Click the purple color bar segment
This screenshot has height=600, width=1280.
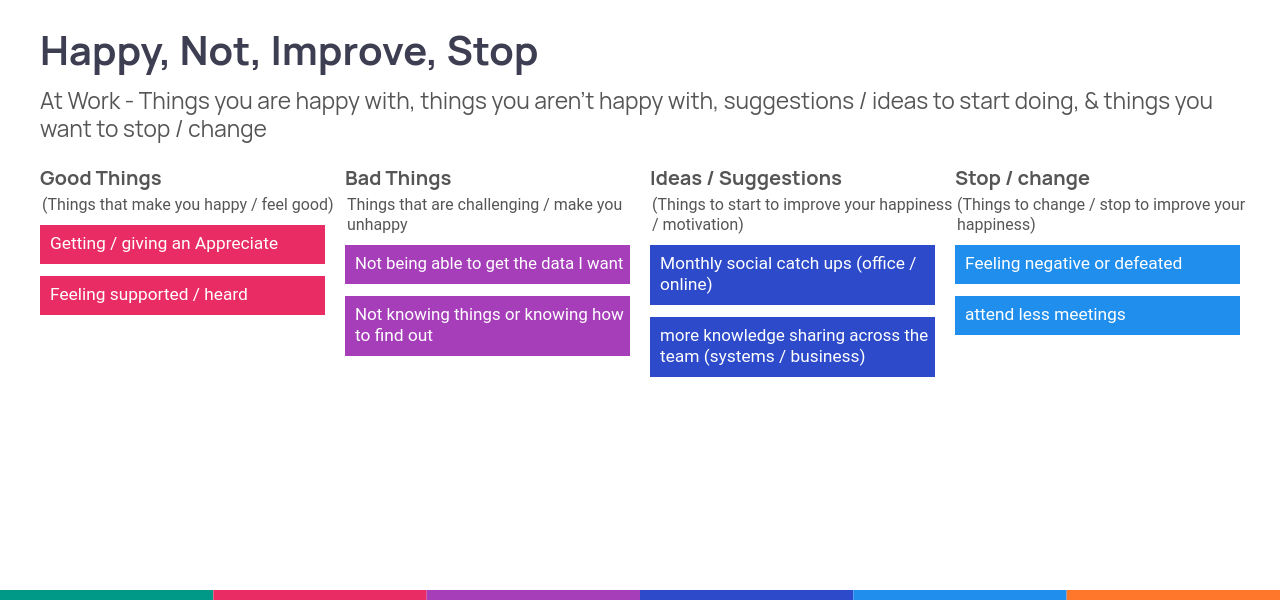[533, 595]
